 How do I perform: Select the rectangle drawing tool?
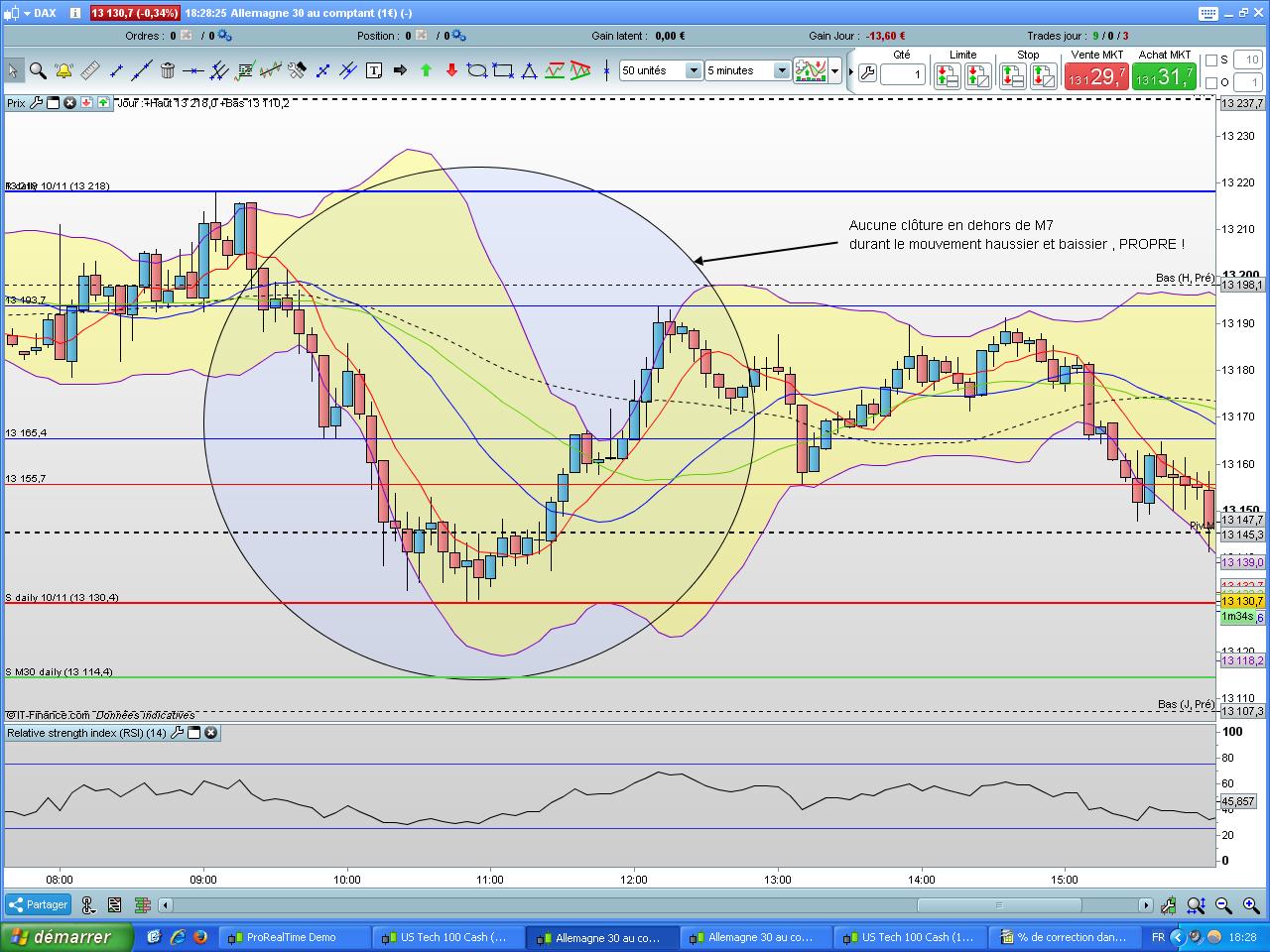point(503,70)
